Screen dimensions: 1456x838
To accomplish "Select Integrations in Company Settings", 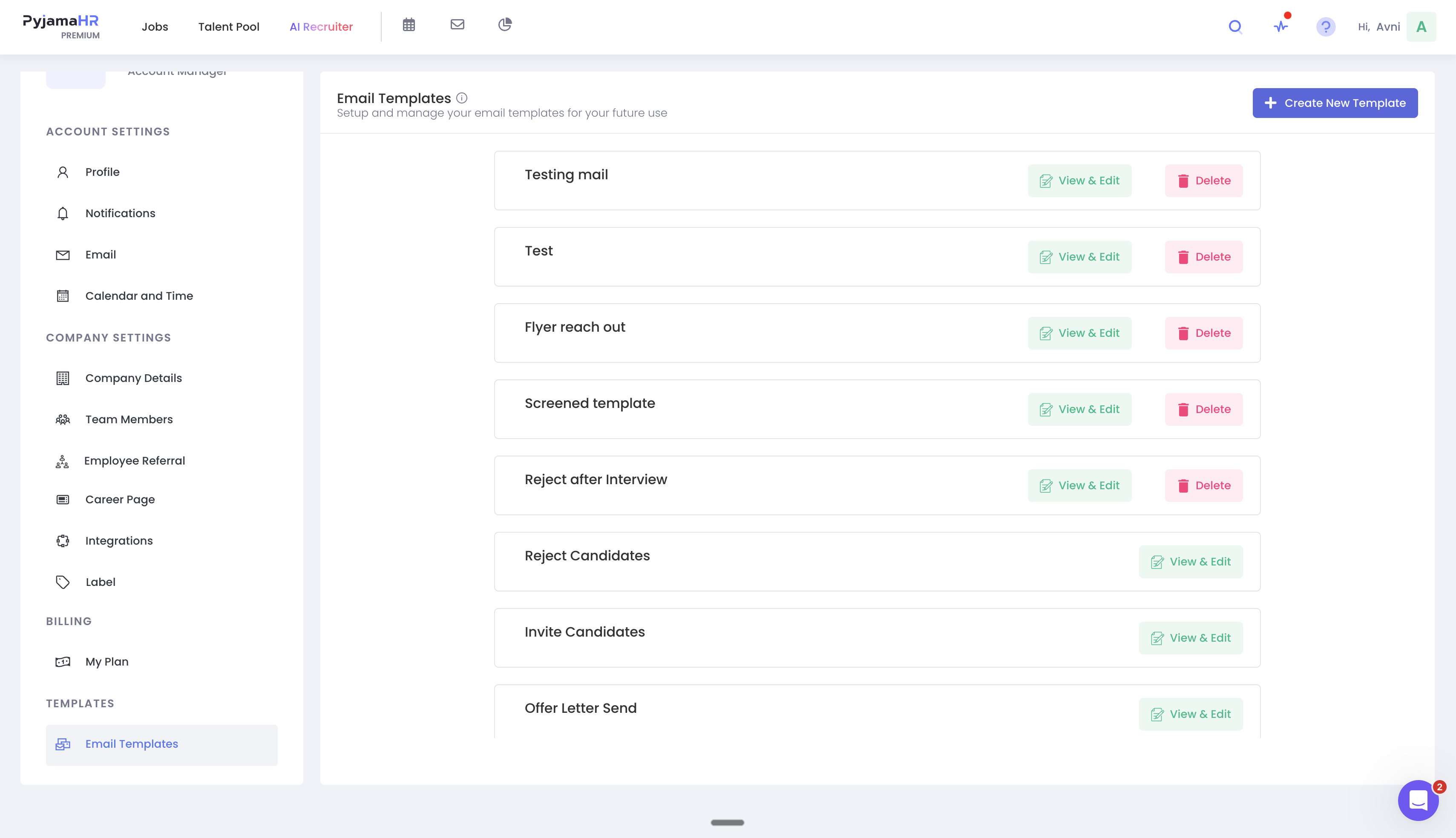I will tap(119, 540).
